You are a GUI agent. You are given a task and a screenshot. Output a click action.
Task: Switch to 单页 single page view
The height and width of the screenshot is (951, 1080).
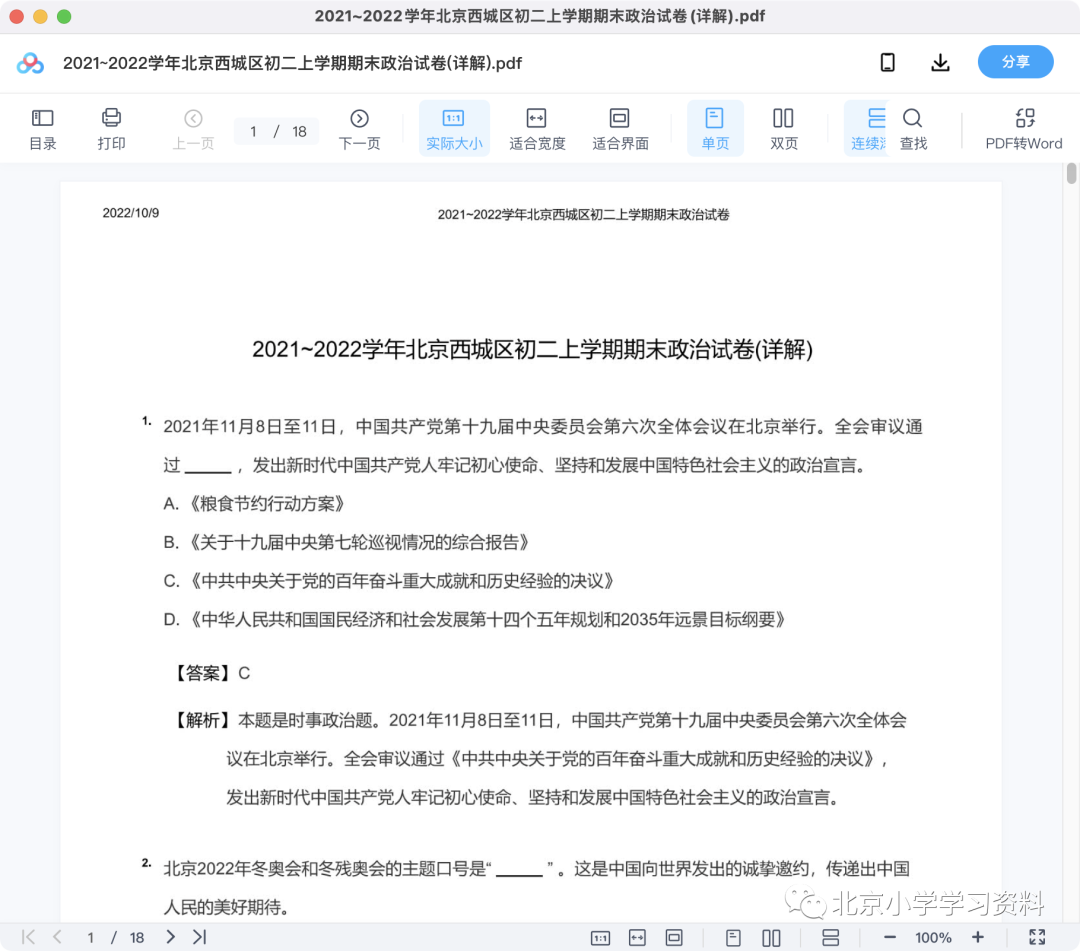point(715,129)
